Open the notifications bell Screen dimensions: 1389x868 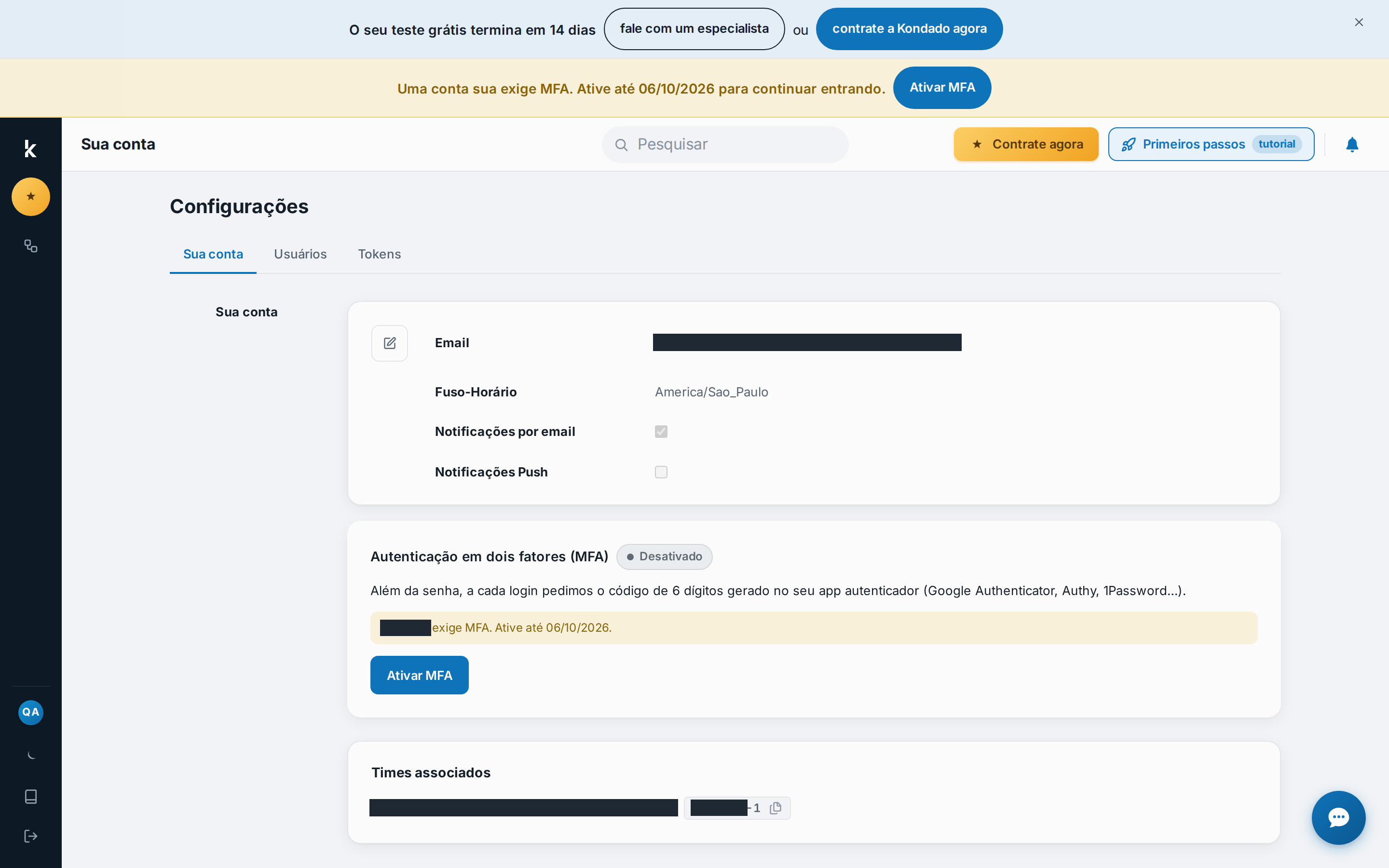[1352, 144]
